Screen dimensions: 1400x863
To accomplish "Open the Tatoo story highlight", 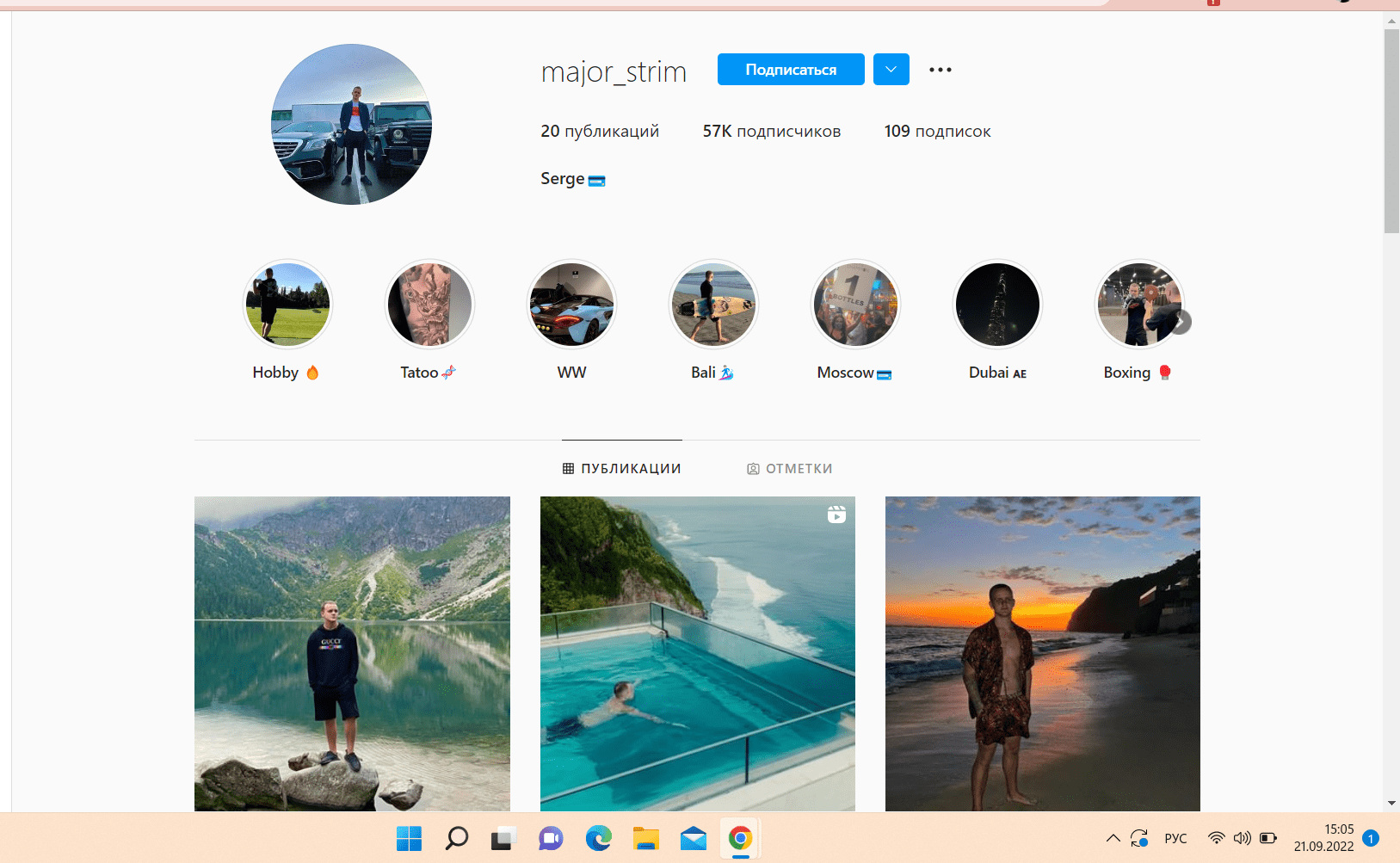I will pyautogui.click(x=429, y=305).
